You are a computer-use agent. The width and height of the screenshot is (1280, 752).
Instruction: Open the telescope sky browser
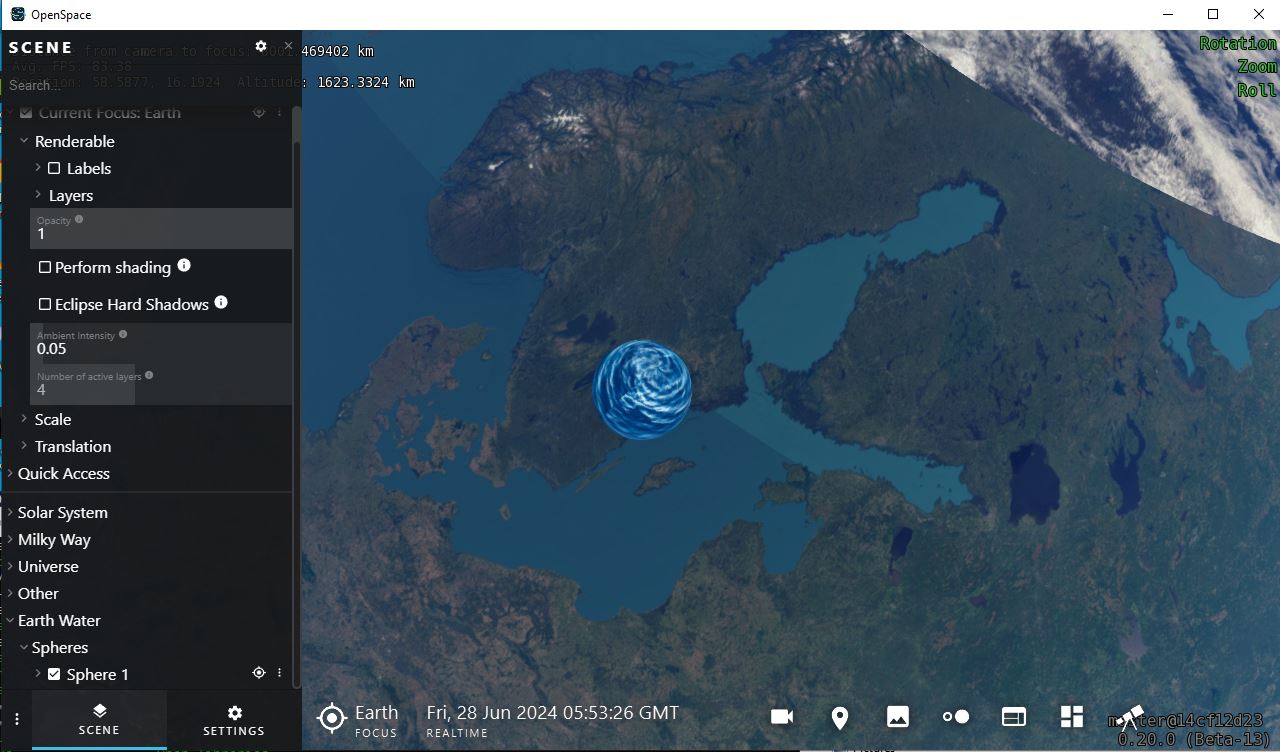(x=1130, y=717)
